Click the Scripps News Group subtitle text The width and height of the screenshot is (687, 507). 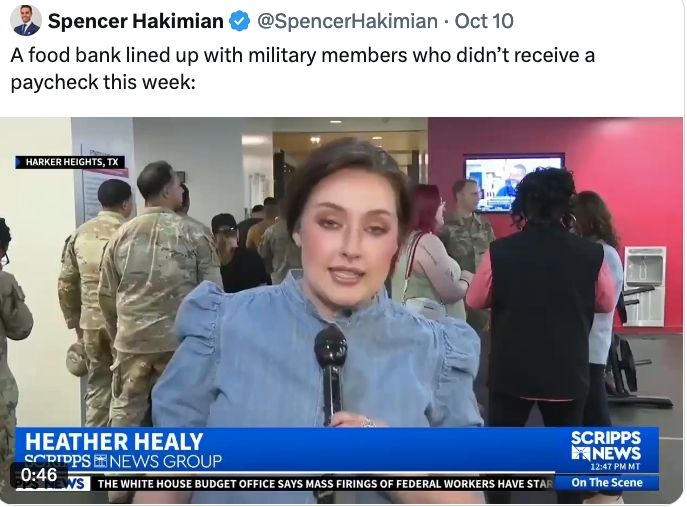123,461
